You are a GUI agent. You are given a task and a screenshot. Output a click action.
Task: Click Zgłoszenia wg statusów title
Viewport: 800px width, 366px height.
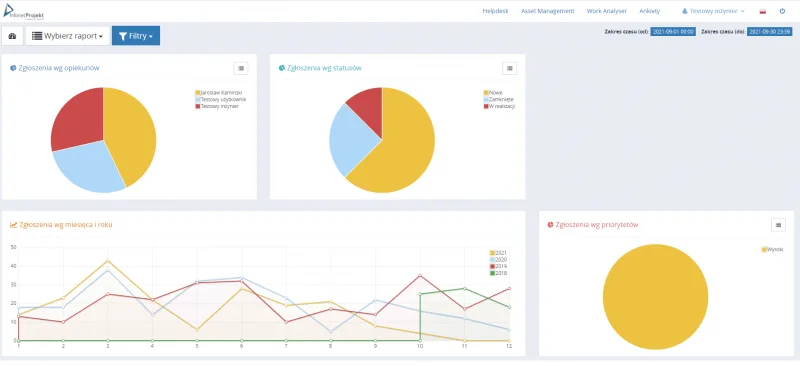(324, 68)
